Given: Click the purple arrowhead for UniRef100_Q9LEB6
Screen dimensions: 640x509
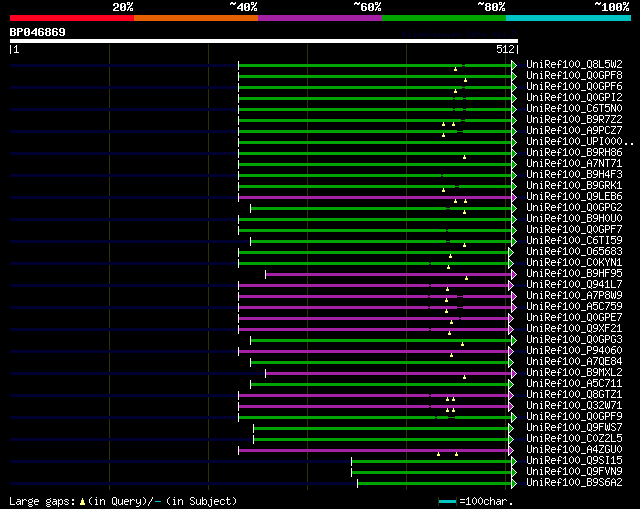Looking at the screenshot, I should 514,198.
